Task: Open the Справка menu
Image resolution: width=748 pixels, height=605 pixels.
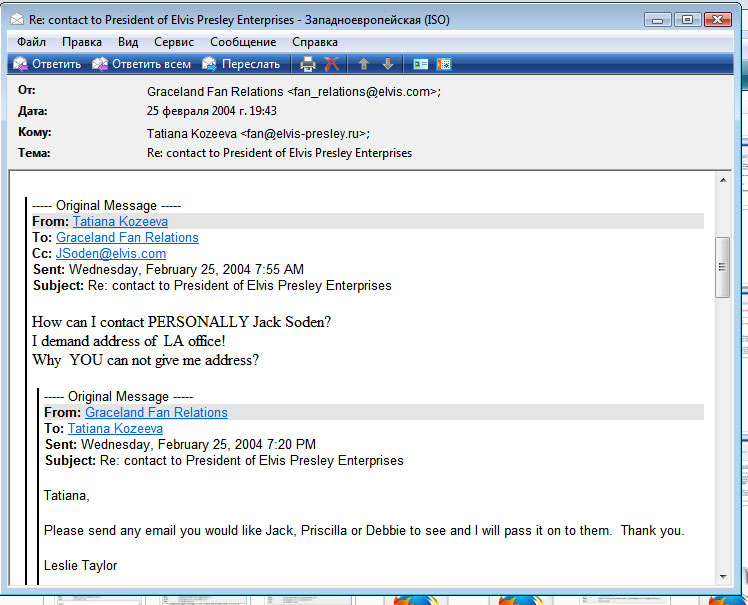Action: 315,42
